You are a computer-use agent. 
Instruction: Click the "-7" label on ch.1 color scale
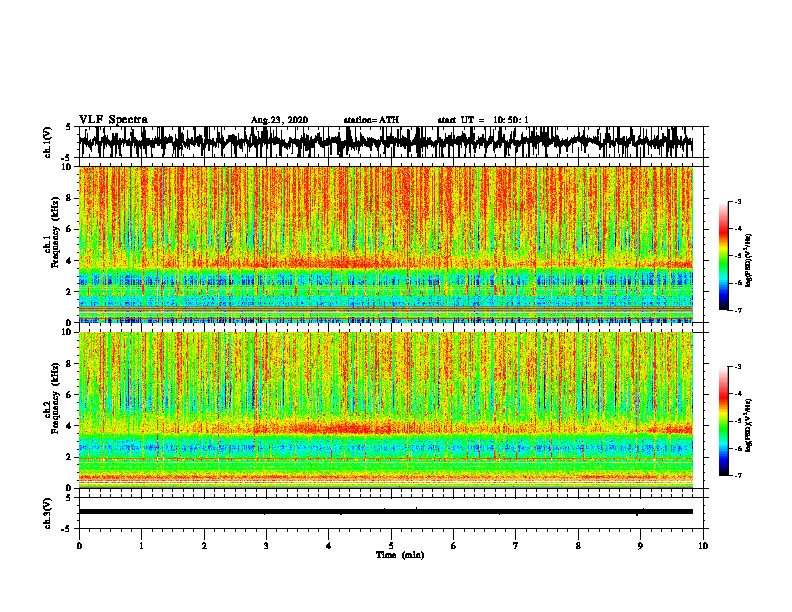coord(738,310)
